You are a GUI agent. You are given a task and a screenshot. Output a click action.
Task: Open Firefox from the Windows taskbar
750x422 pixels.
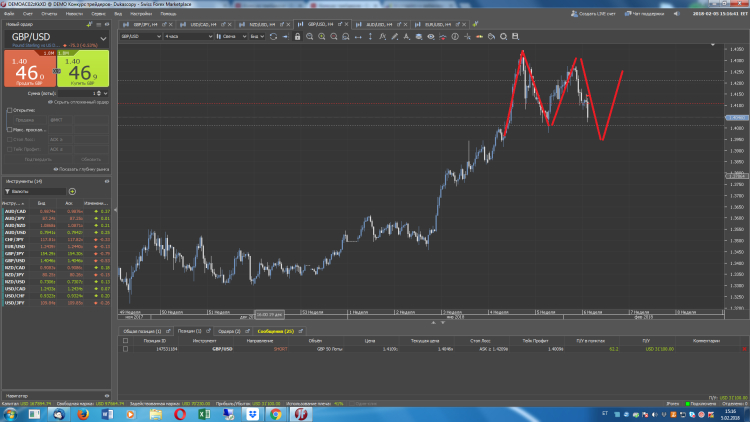[x=83, y=414]
